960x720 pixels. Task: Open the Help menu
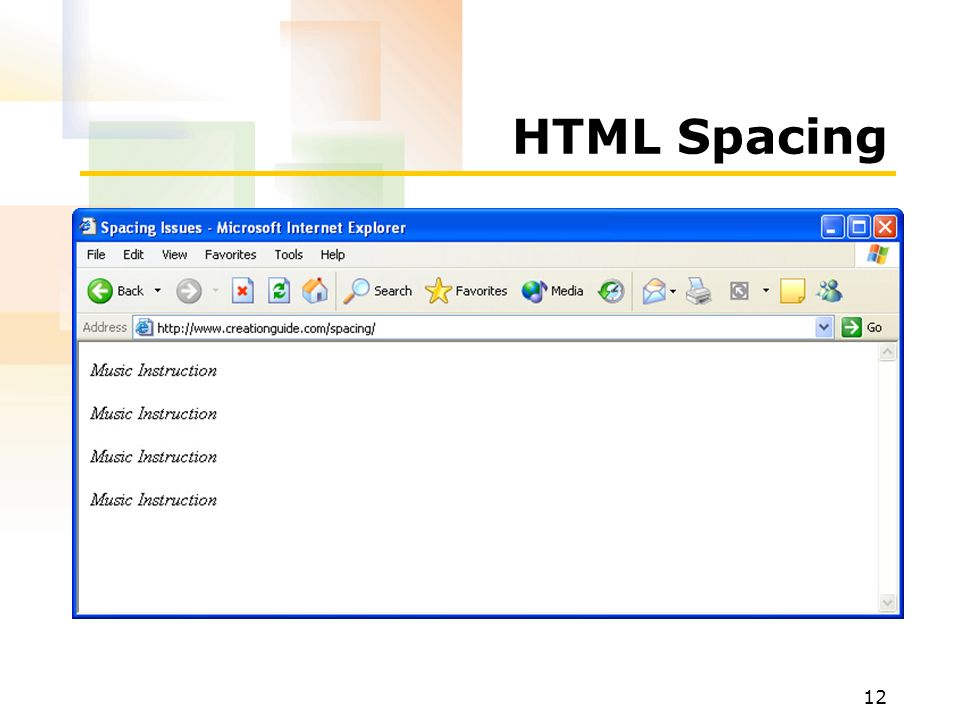pyautogui.click(x=332, y=255)
